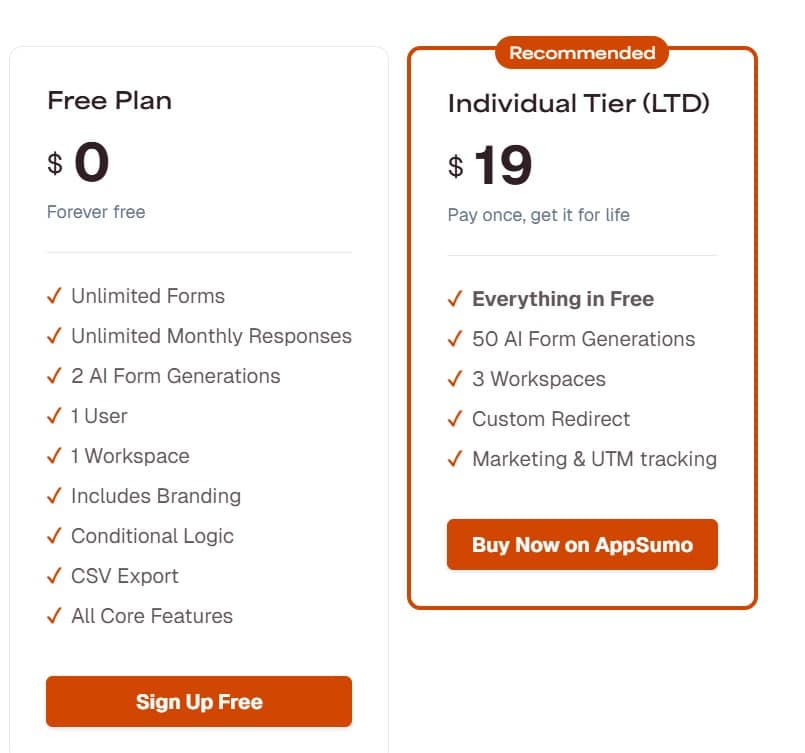Click the 3 Workspaces feature text
805x753 pixels.
click(538, 379)
